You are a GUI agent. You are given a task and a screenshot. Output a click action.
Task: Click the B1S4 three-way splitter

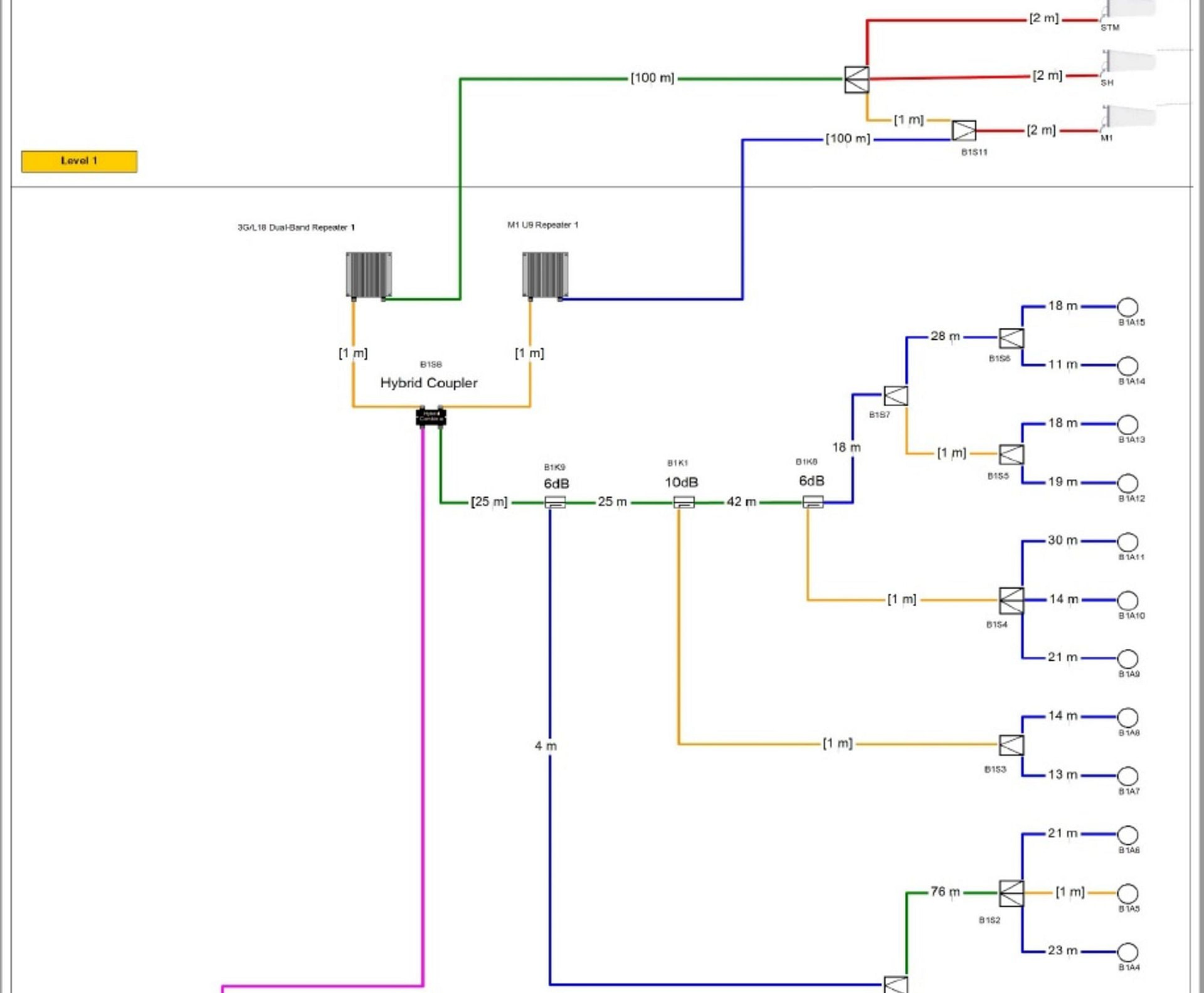point(1011,601)
